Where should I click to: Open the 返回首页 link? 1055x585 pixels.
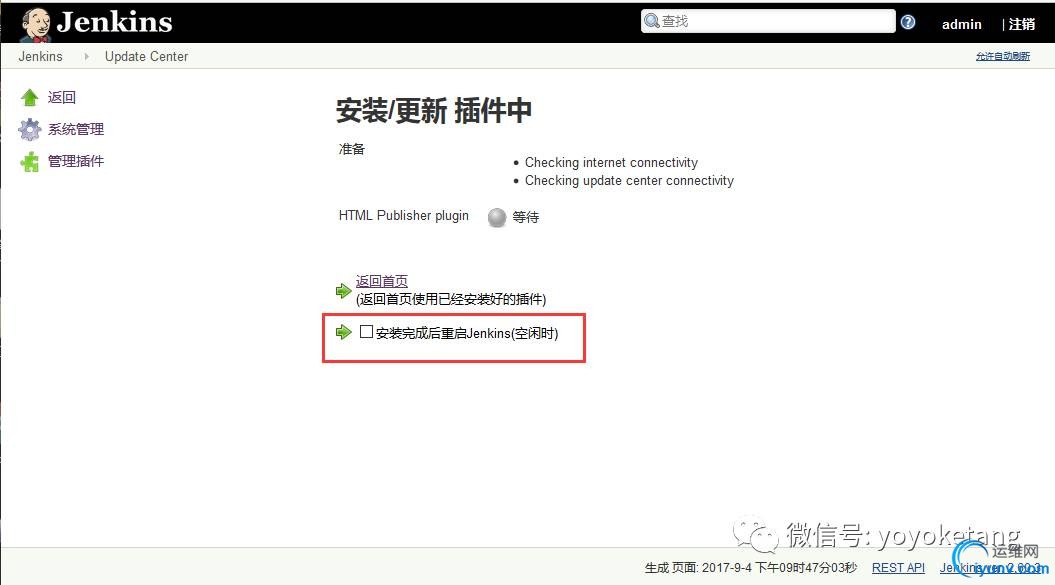(x=381, y=281)
